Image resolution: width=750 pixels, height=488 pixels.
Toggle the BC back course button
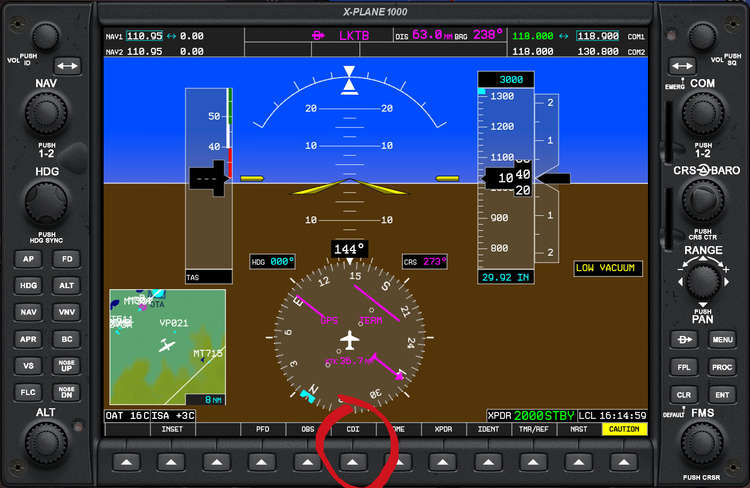(66, 339)
